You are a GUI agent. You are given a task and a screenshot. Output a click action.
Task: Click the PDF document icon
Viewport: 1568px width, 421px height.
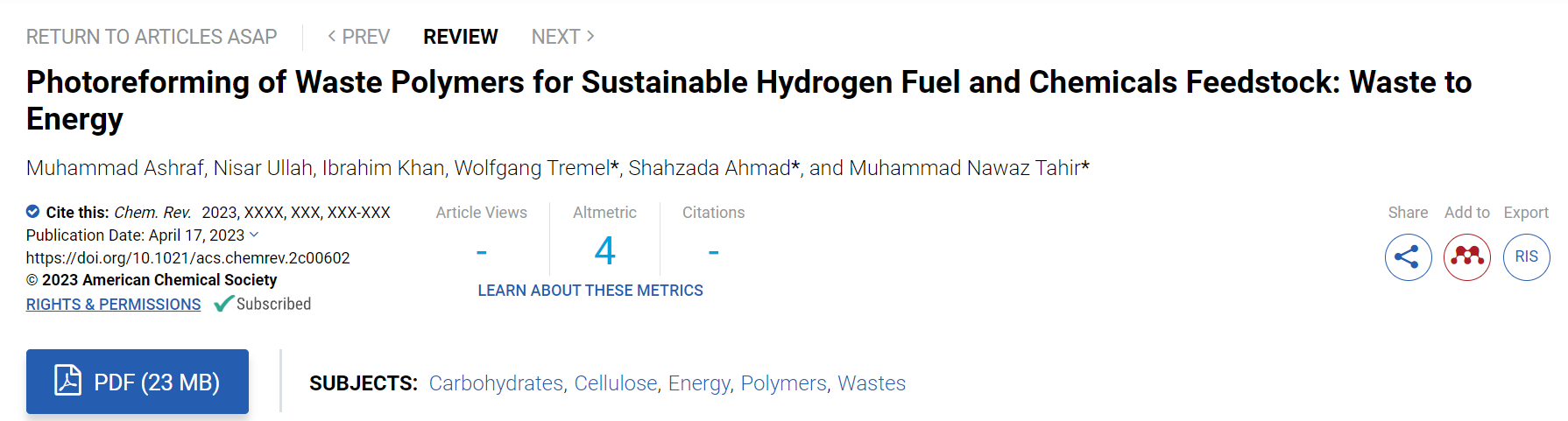(67, 381)
